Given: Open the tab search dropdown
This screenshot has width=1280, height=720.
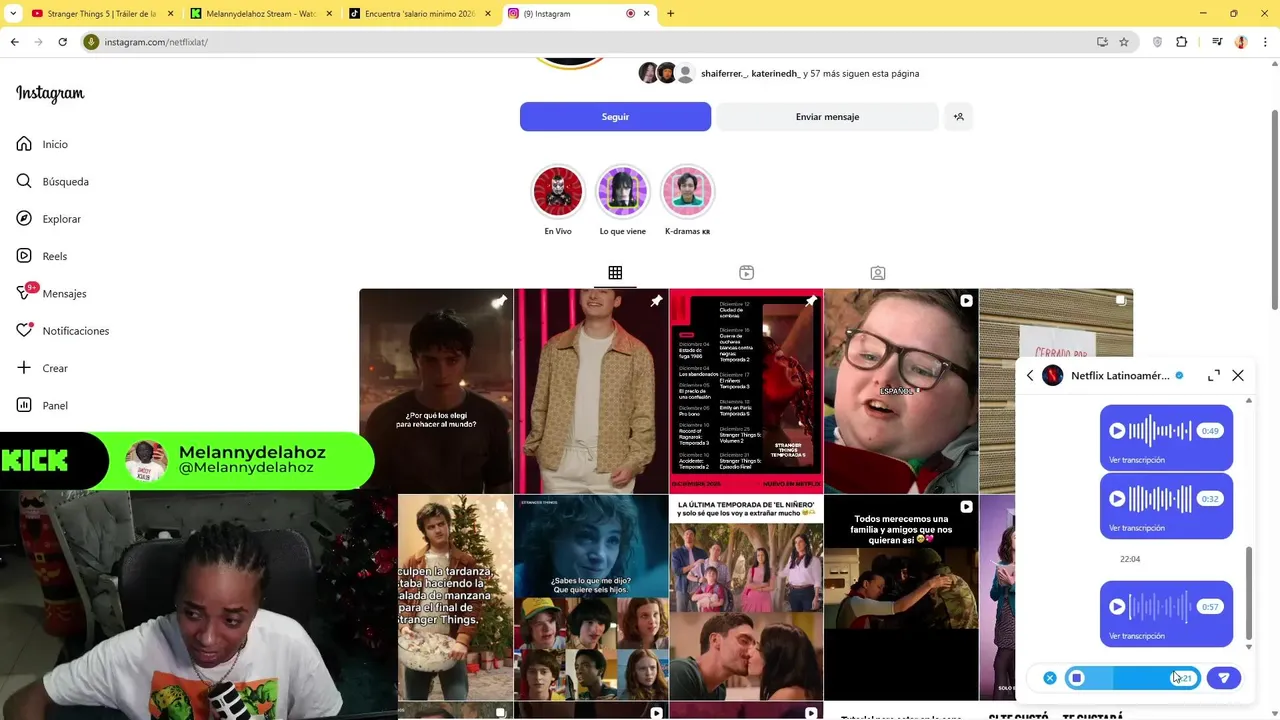Looking at the screenshot, I should [x=12, y=14].
